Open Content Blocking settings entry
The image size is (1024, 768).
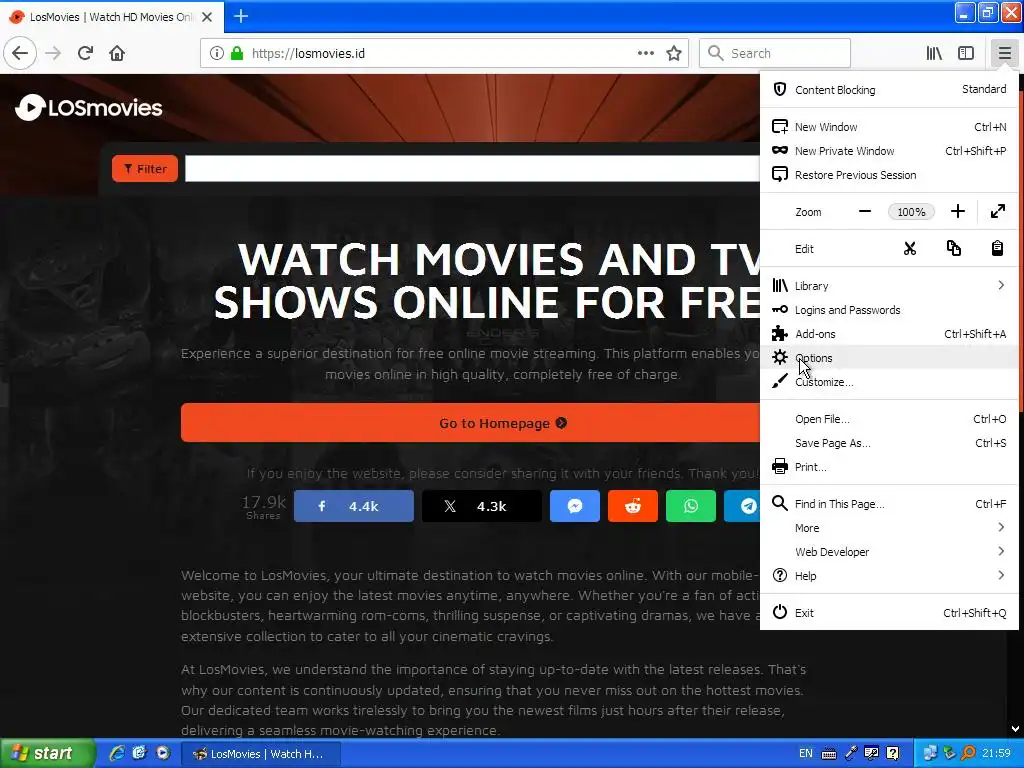pos(889,89)
